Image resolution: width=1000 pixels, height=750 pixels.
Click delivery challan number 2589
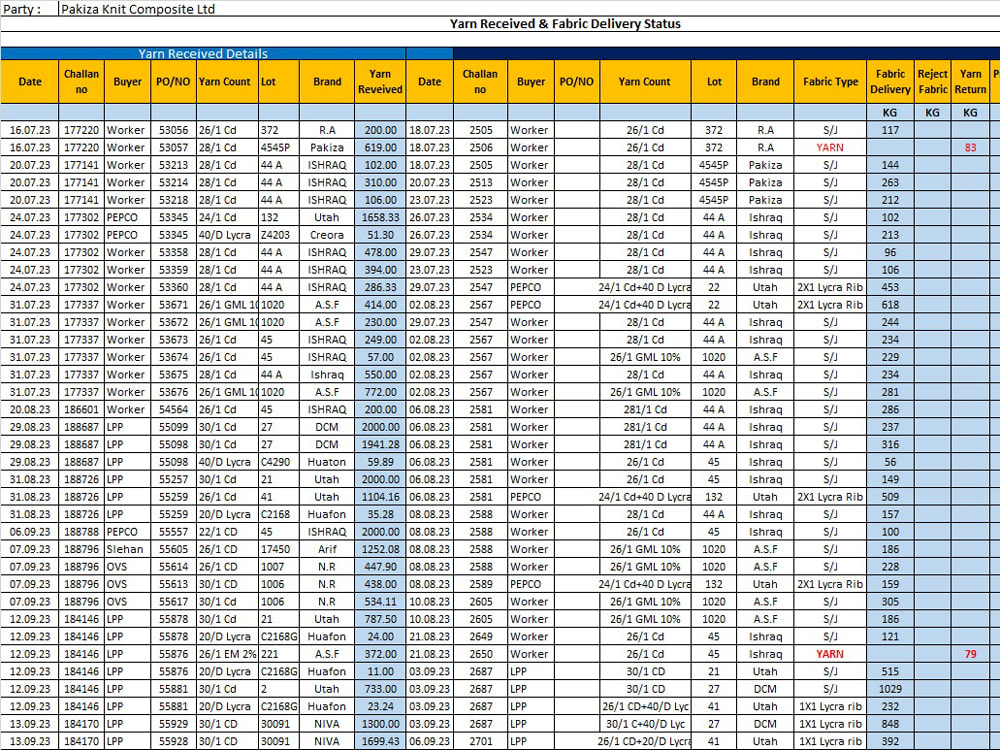coord(480,584)
